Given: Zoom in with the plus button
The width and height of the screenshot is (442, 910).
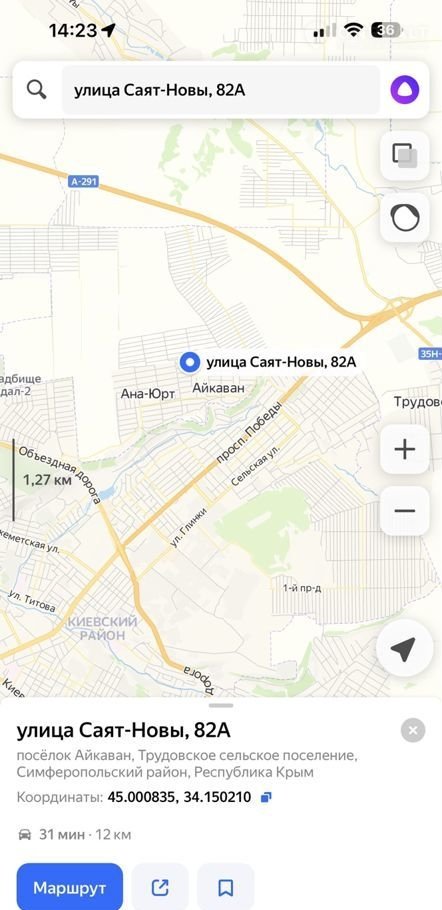Looking at the screenshot, I should coord(404,449).
